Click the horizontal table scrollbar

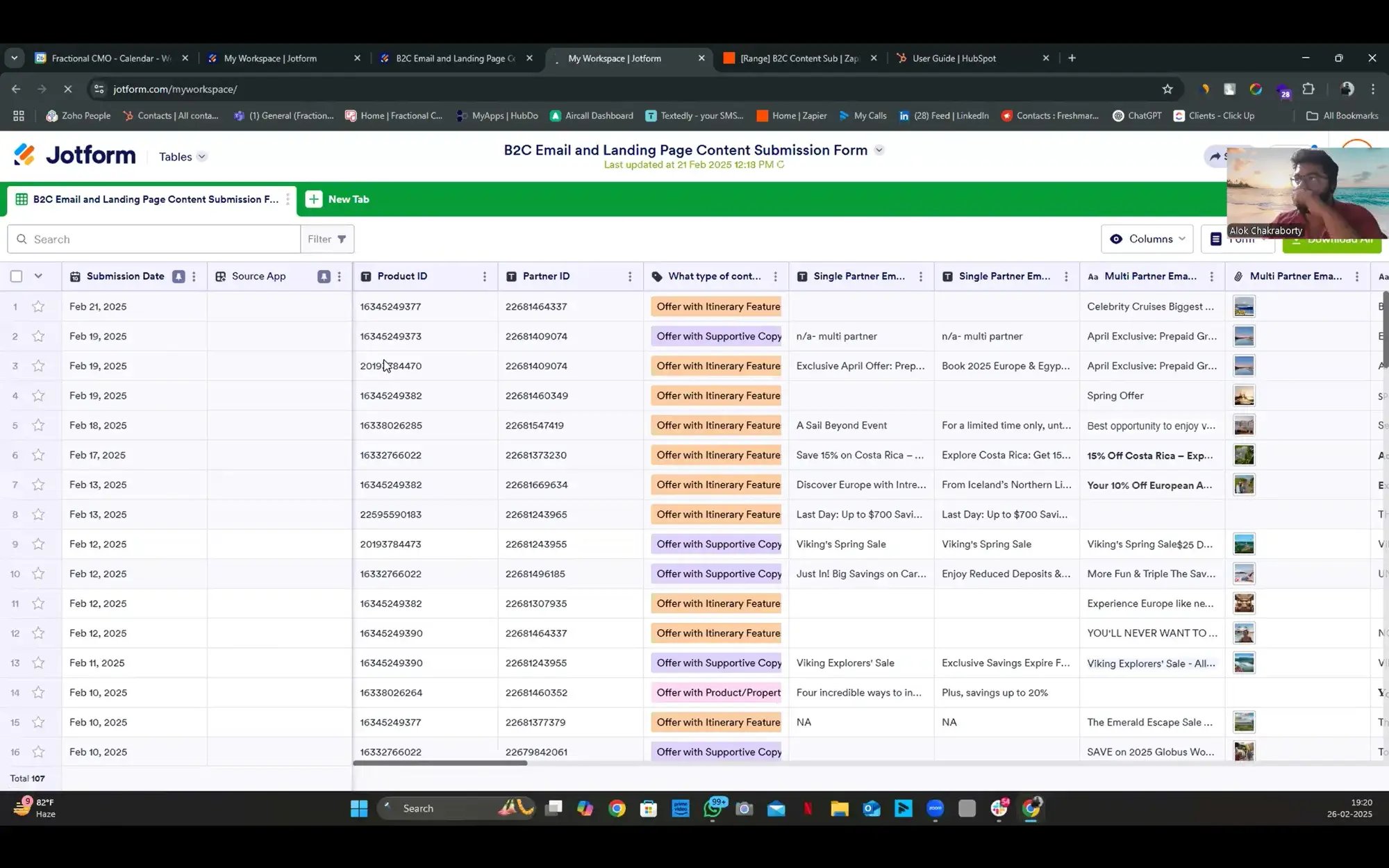[x=440, y=763]
